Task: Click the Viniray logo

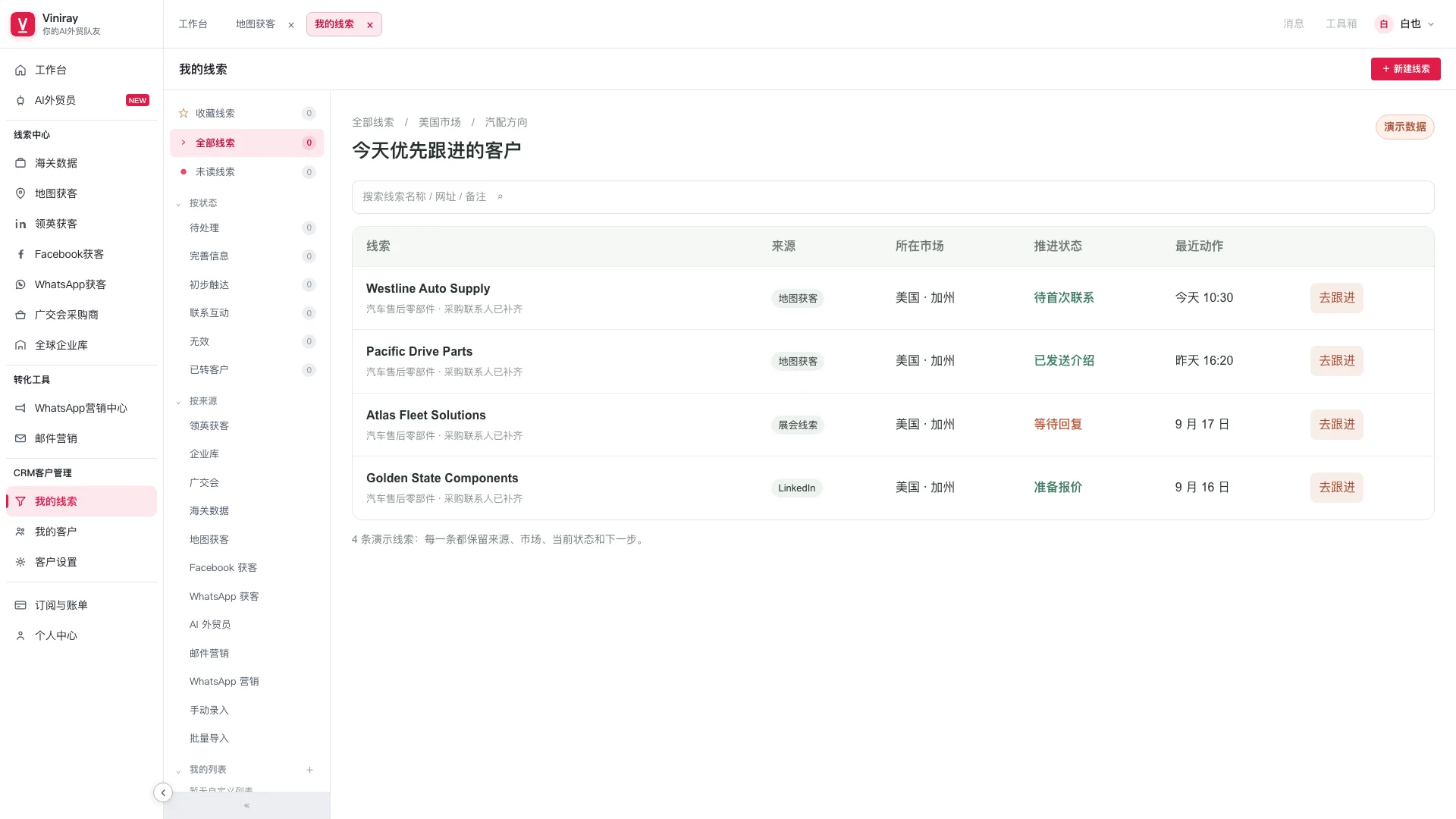Action: [23, 24]
